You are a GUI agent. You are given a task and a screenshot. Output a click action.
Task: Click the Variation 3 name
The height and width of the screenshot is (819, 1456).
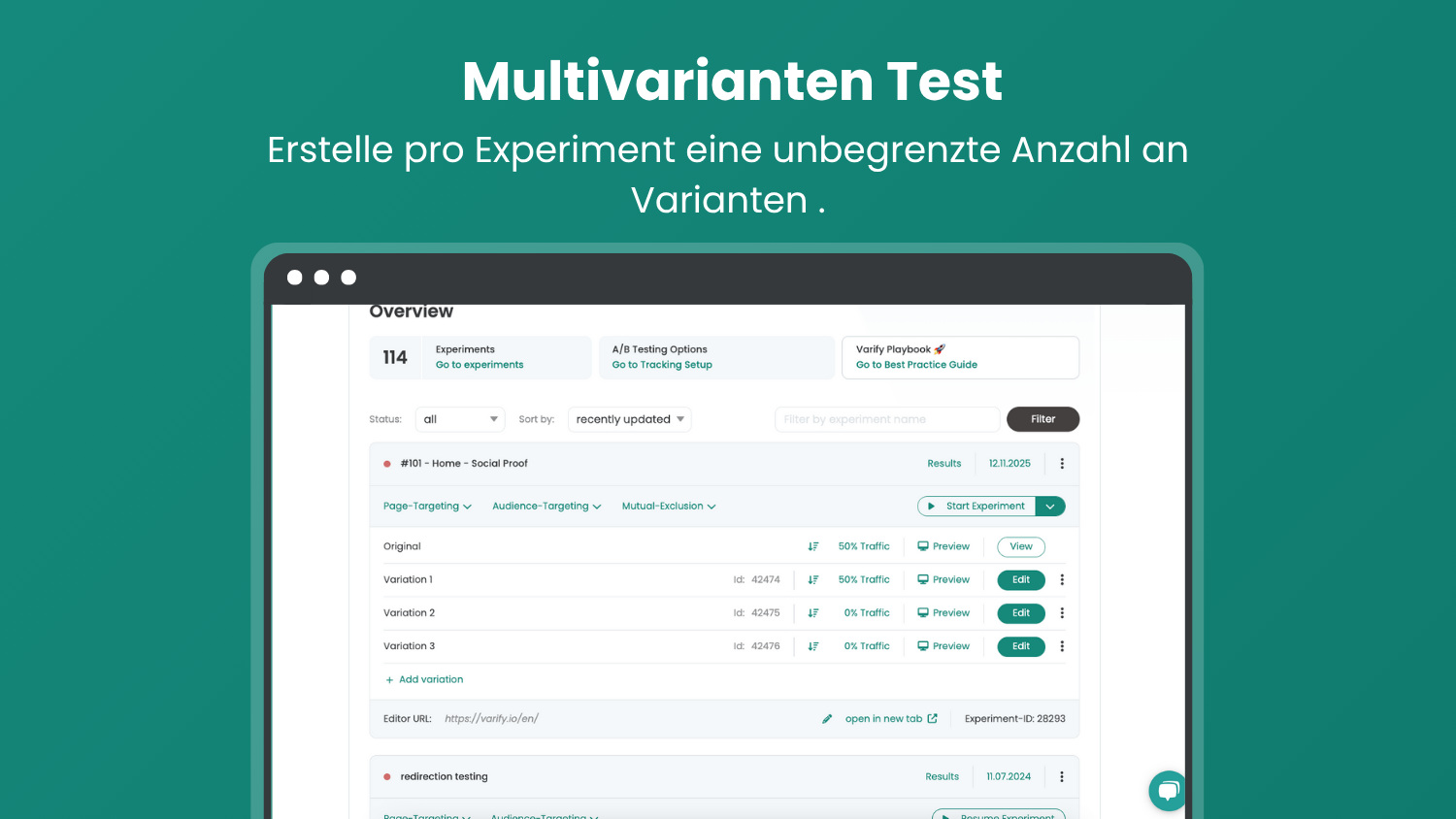(409, 646)
